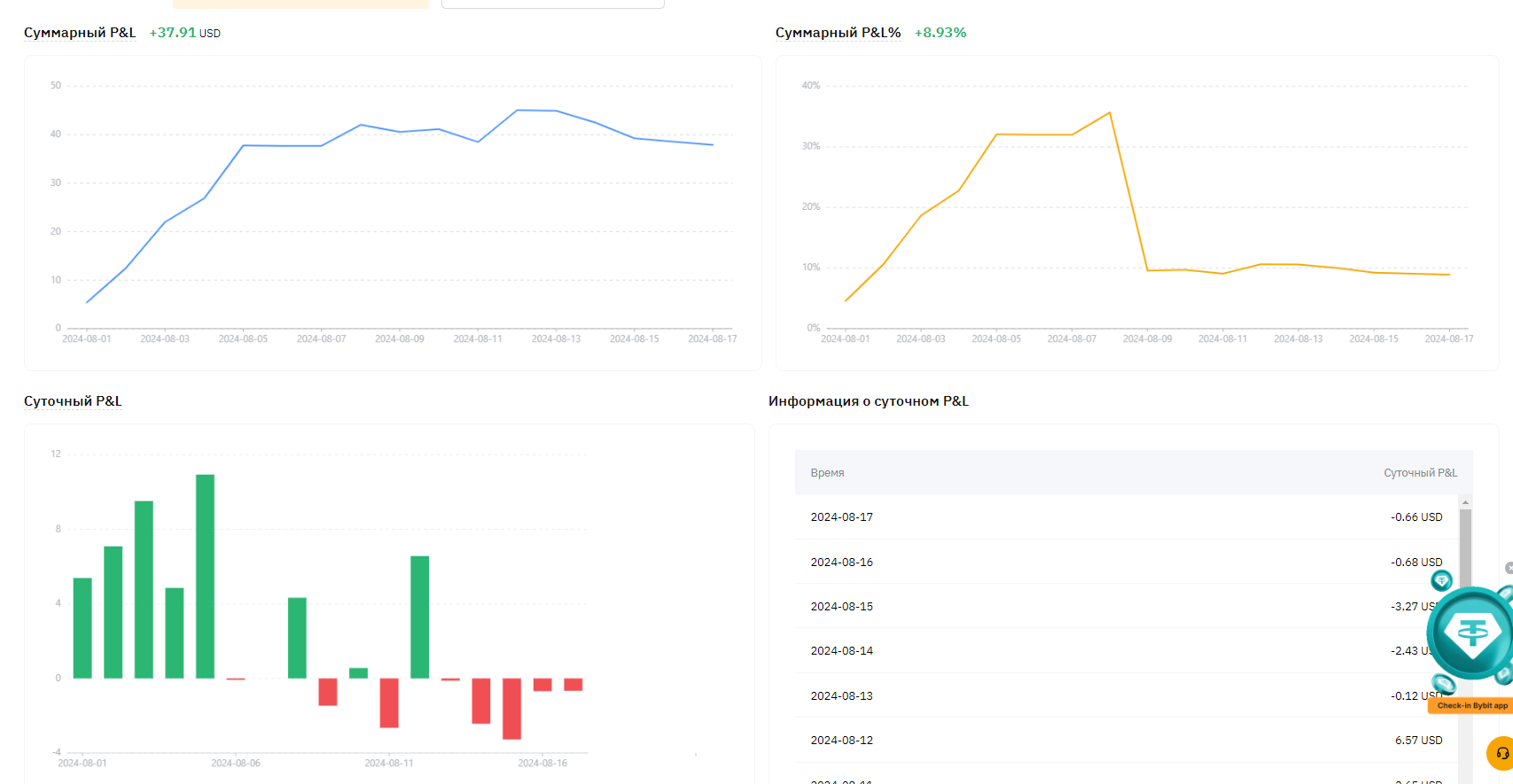Close the floating Bybit promo widget

click(x=1509, y=568)
